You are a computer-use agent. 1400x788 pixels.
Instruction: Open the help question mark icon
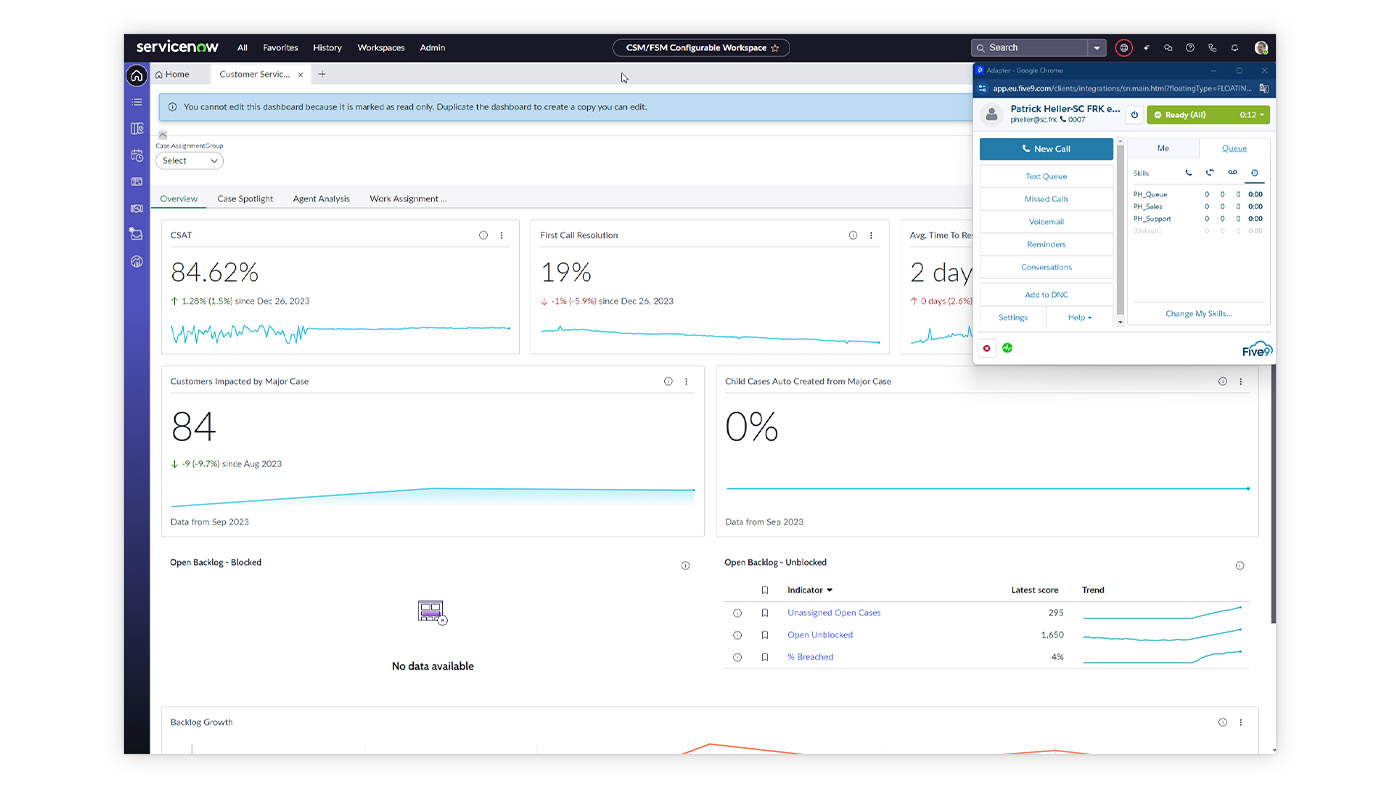tap(1190, 48)
